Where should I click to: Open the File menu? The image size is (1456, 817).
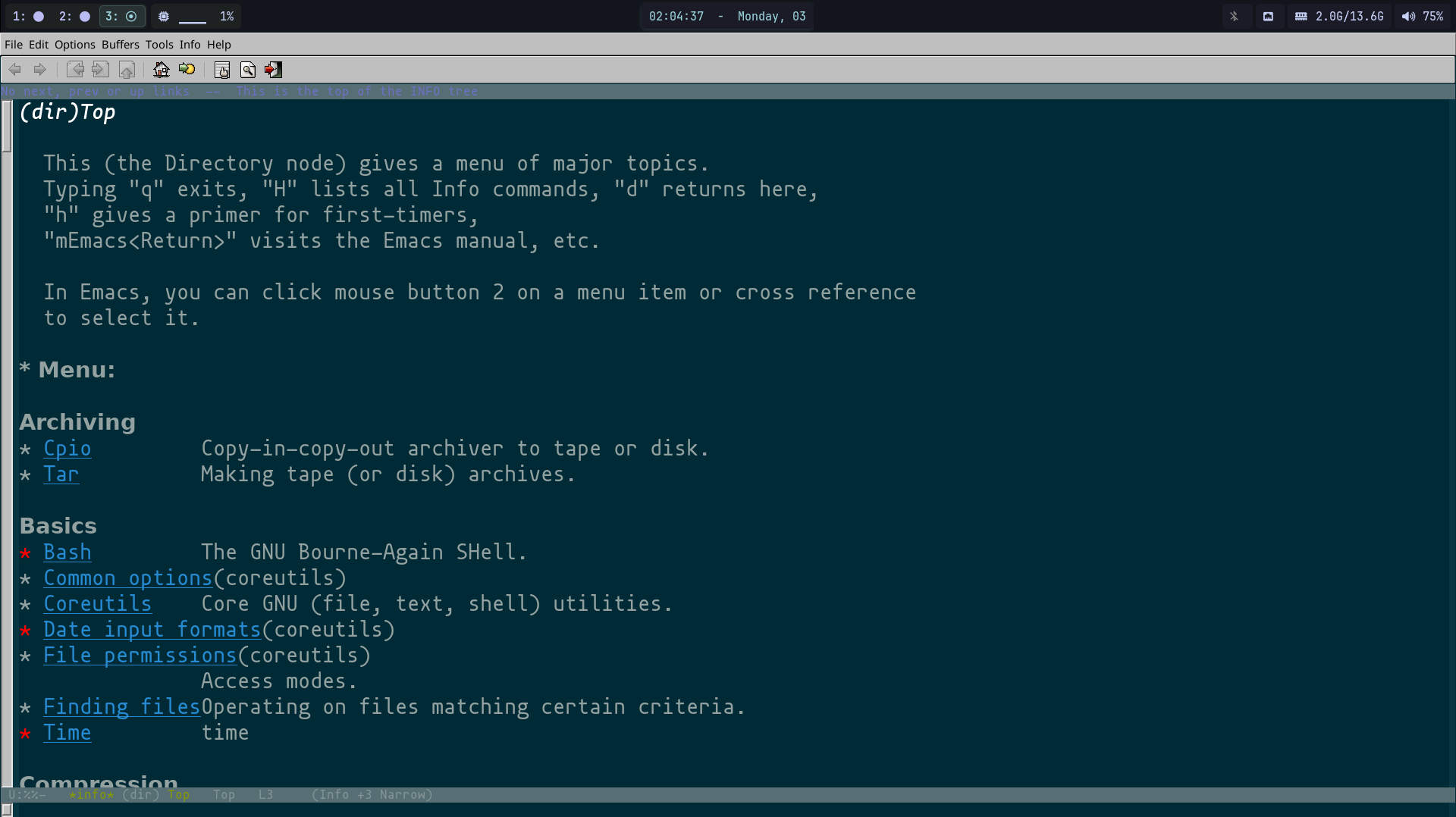pos(14,45)
